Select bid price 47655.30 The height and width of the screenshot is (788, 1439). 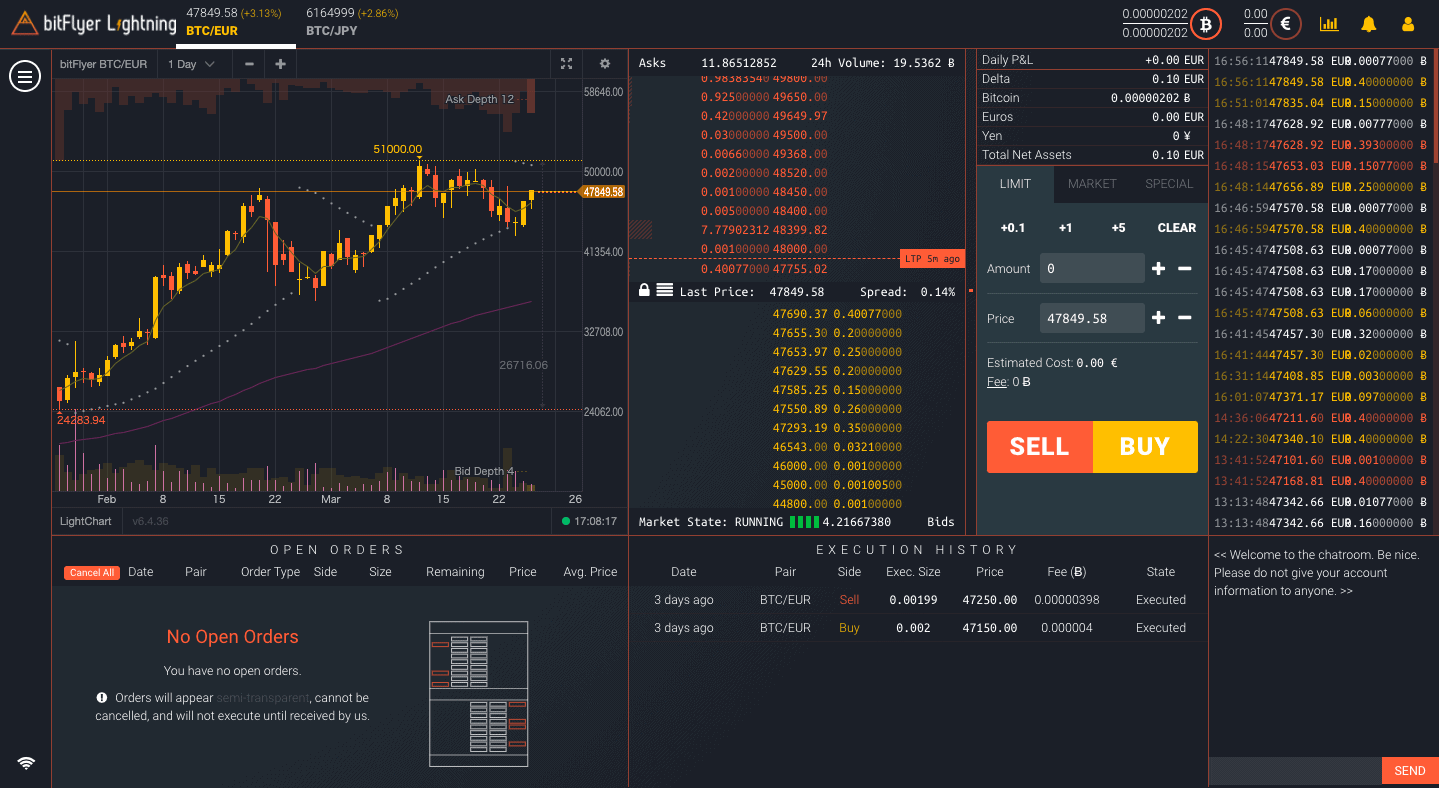point(800,333)
